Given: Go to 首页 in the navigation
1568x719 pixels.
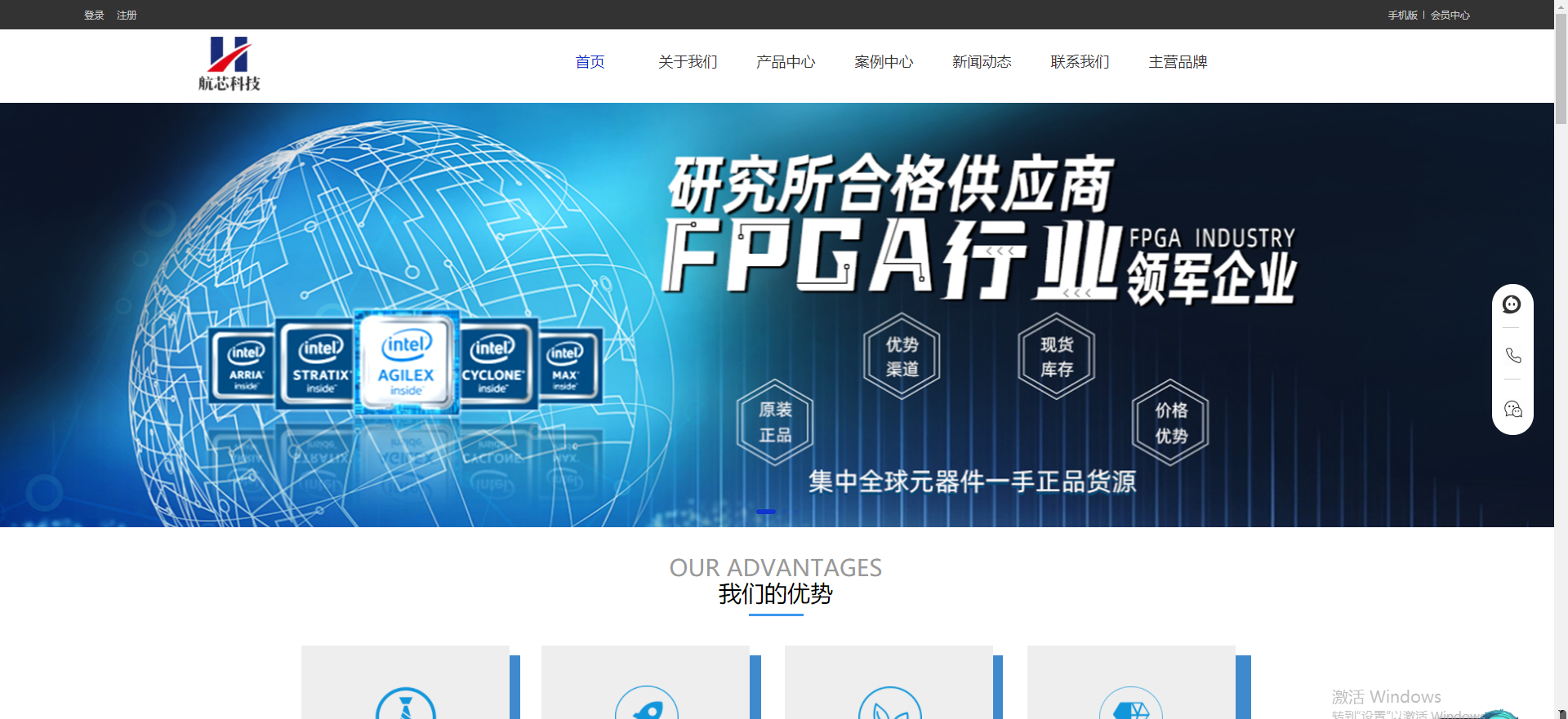Looking at the screenshot, I should pos(590,62).
